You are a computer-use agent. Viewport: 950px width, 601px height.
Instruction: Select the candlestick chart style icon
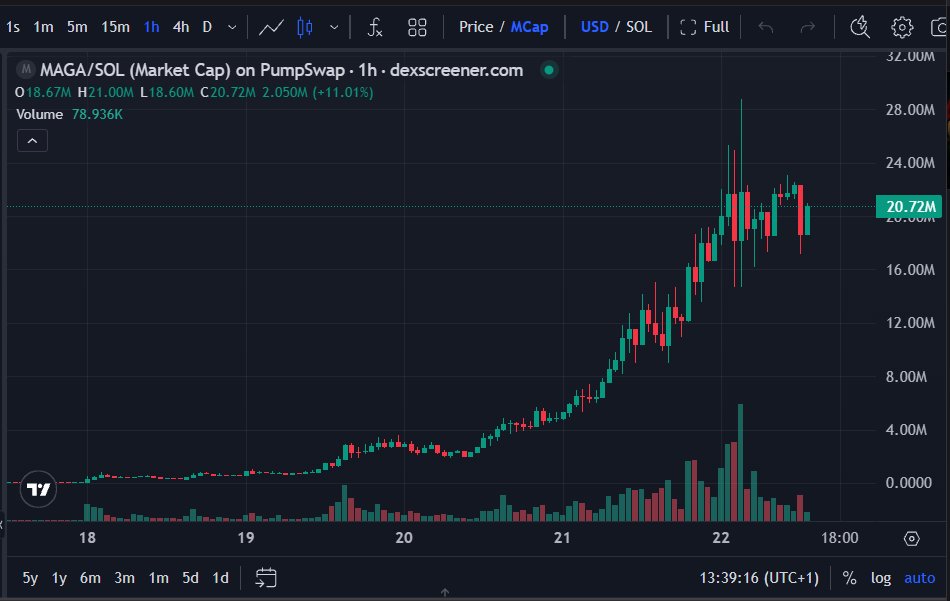[305, 27]
